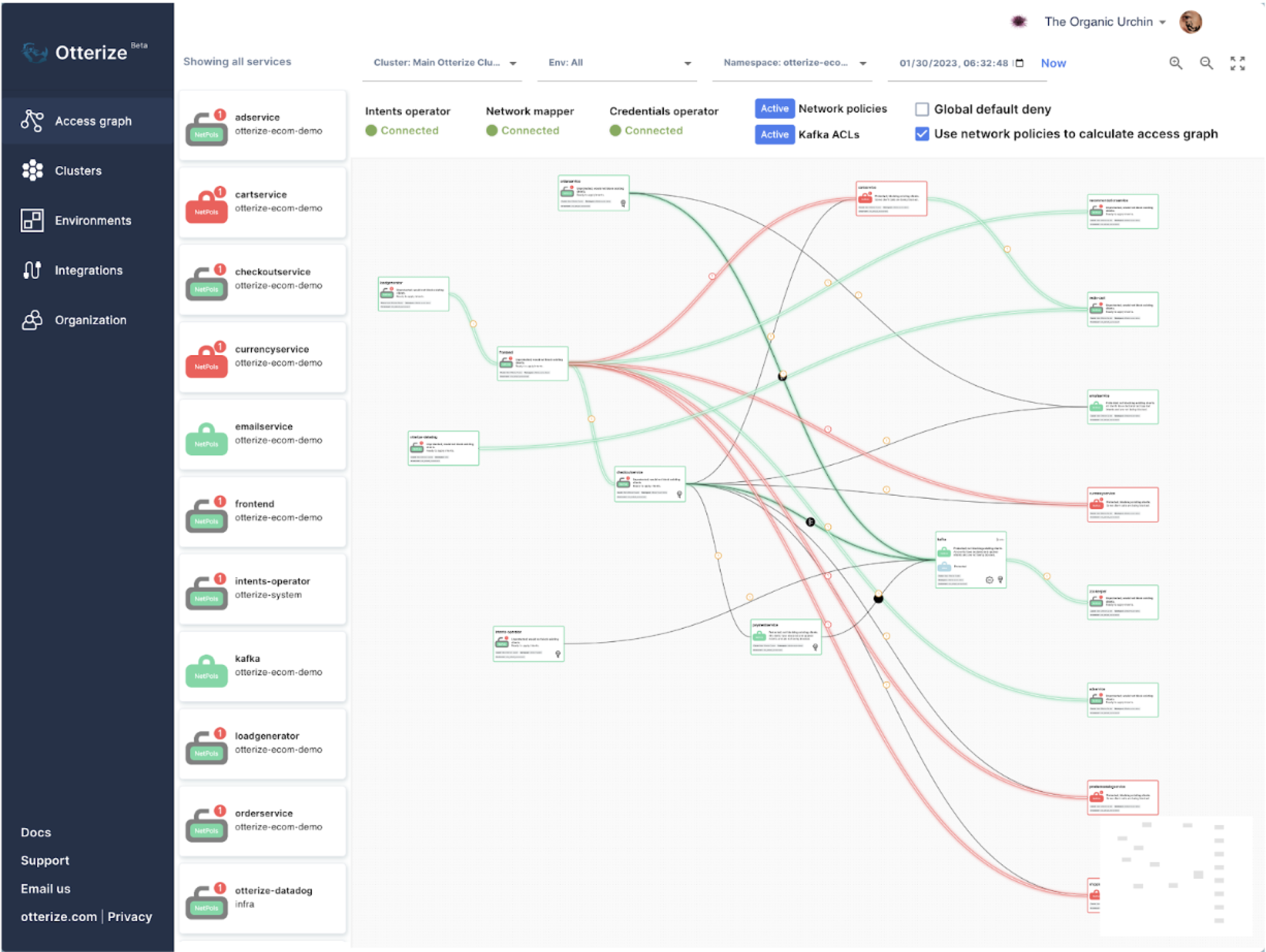Zoom in on the access graph
The image size is (1266, 952).
click(1175, 63)
